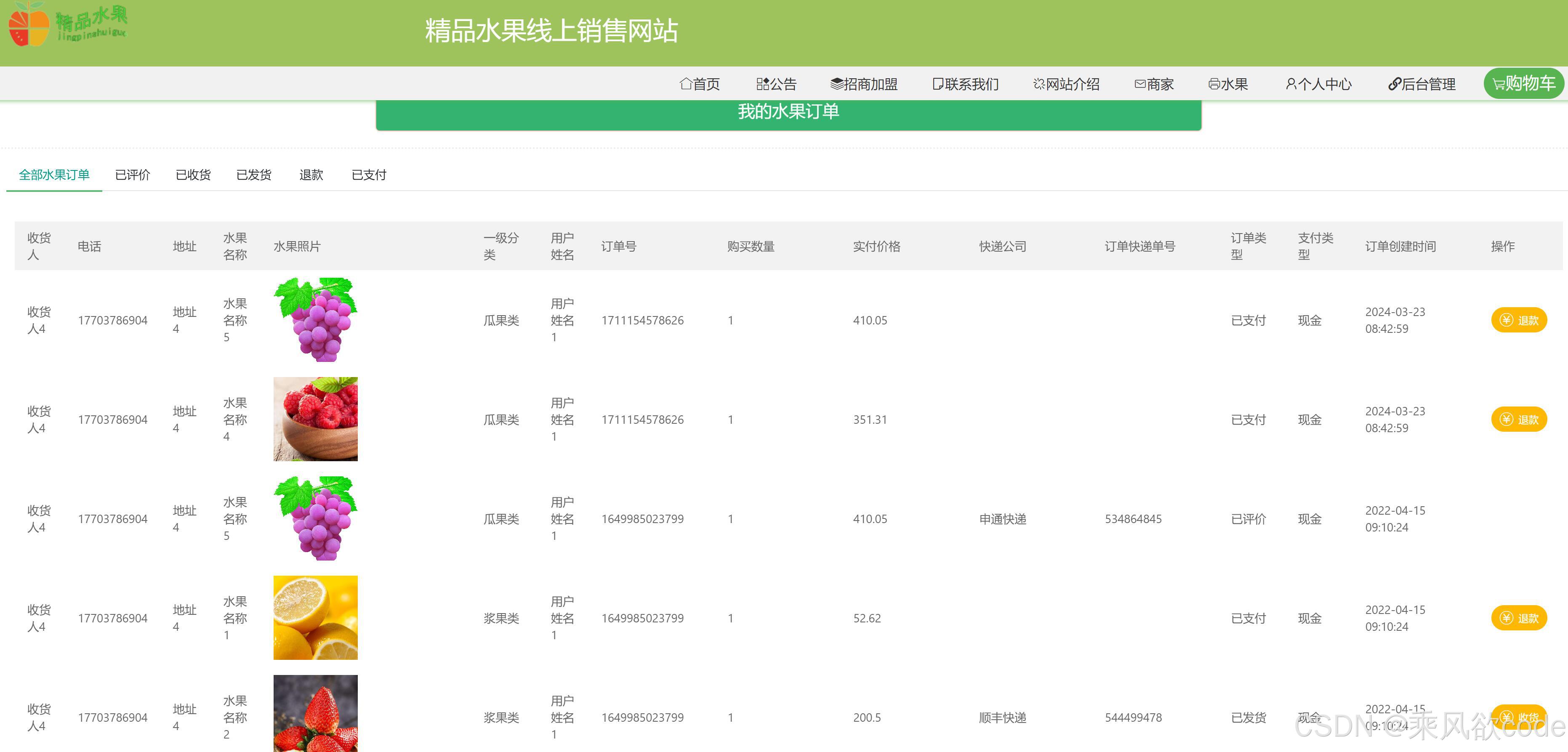
Task: Open the 首页 home nav item
Action: 700,84
